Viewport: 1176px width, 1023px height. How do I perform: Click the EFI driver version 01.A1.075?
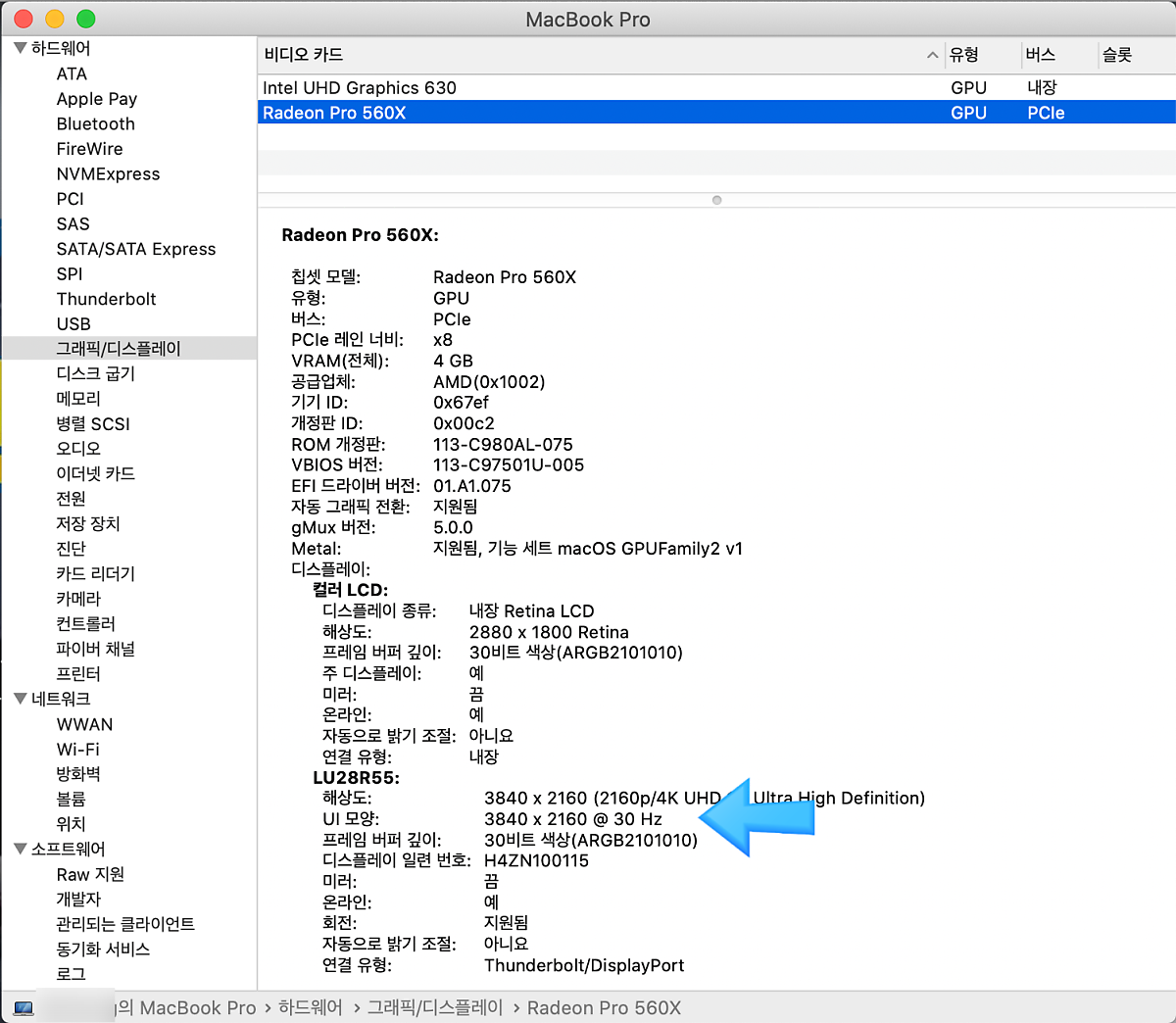[472, 486]
